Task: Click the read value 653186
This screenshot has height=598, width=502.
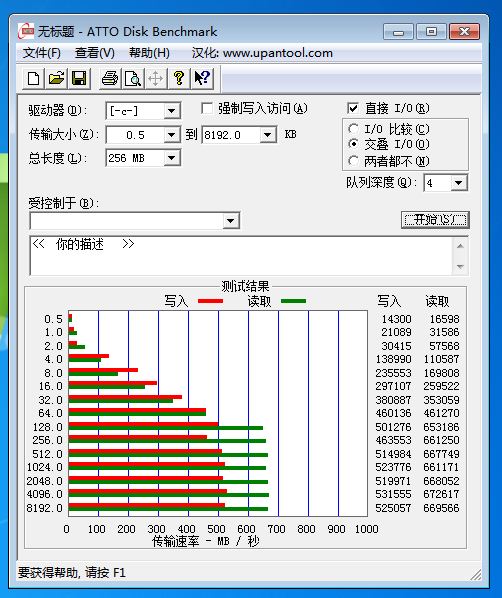Action: (441, 427)
